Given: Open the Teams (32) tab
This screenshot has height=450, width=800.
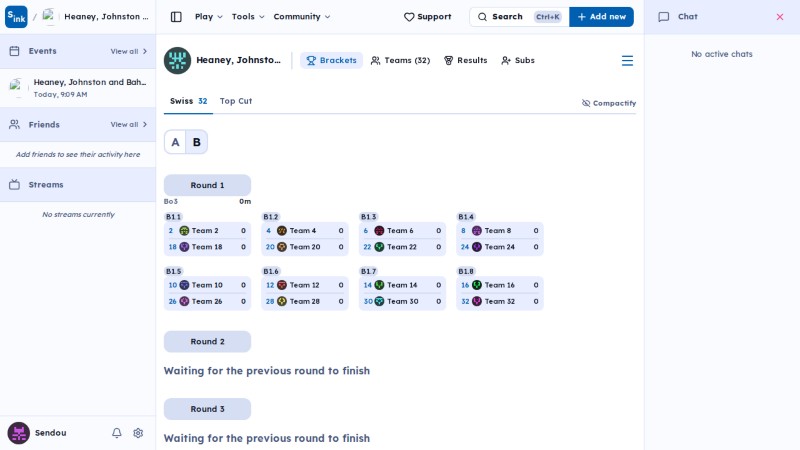Looking at the screenshot, I should tap(400, 60).
